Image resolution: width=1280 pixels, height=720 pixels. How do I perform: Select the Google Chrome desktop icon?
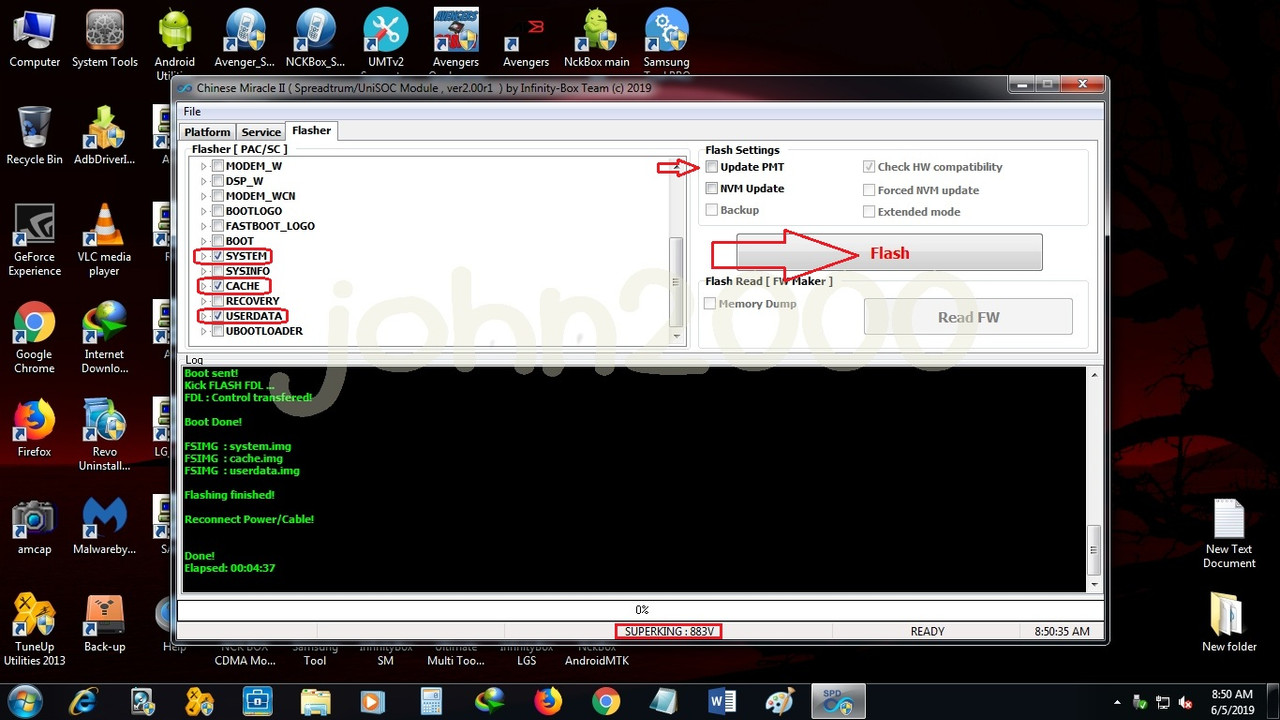pyautogui.click(x=34, y=338)
